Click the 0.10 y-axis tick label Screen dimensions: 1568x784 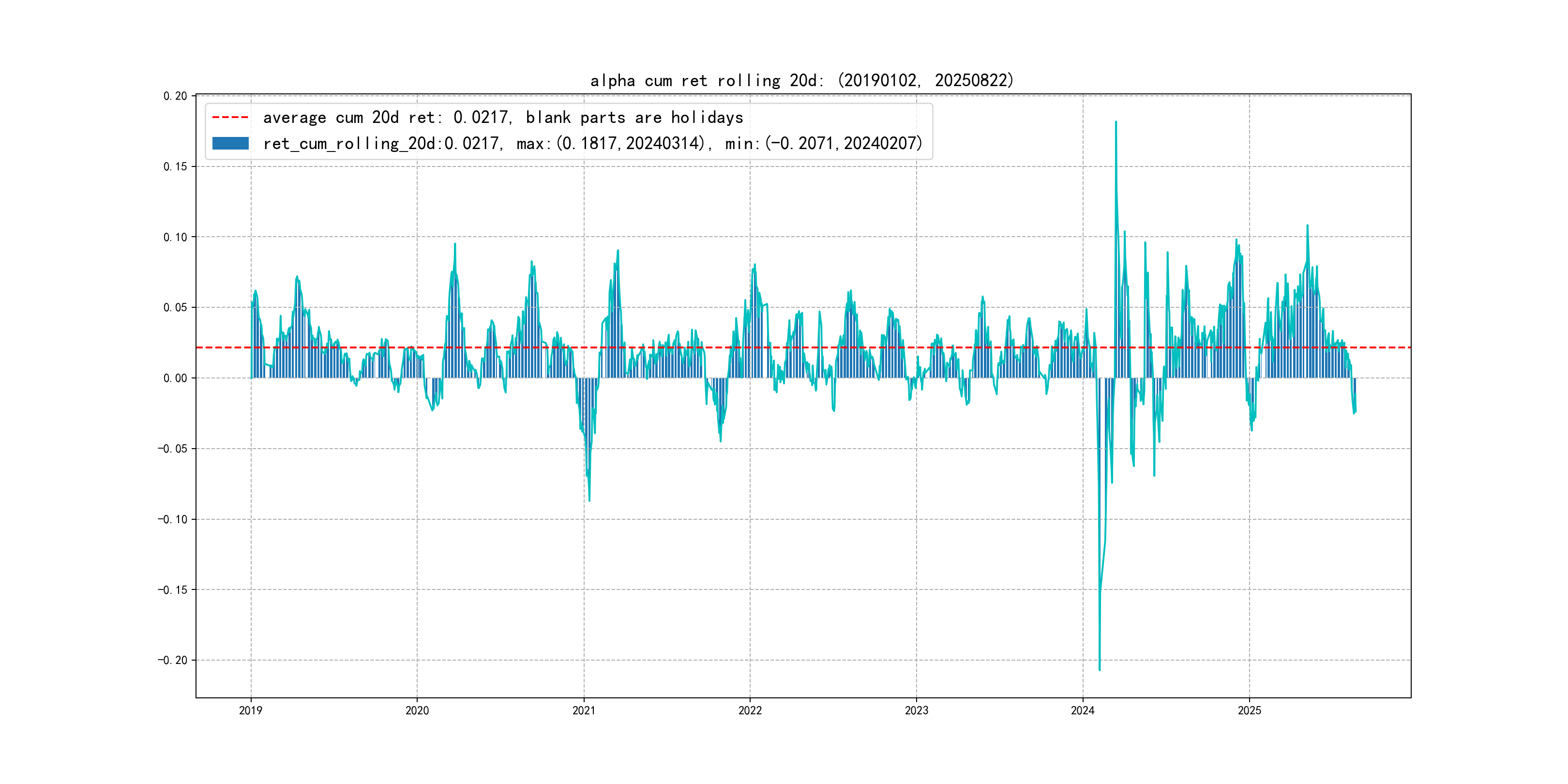pos(175,238)
